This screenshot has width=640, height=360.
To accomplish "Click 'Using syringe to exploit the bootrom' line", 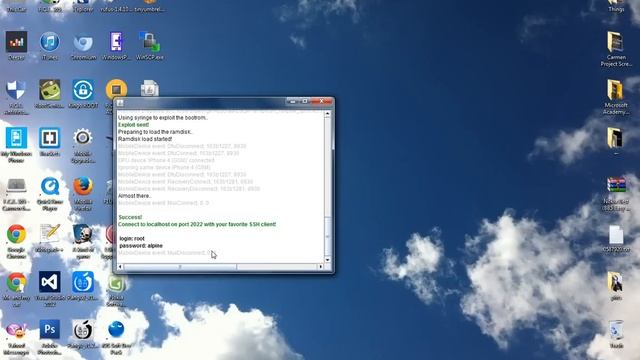I will point(163,118).
